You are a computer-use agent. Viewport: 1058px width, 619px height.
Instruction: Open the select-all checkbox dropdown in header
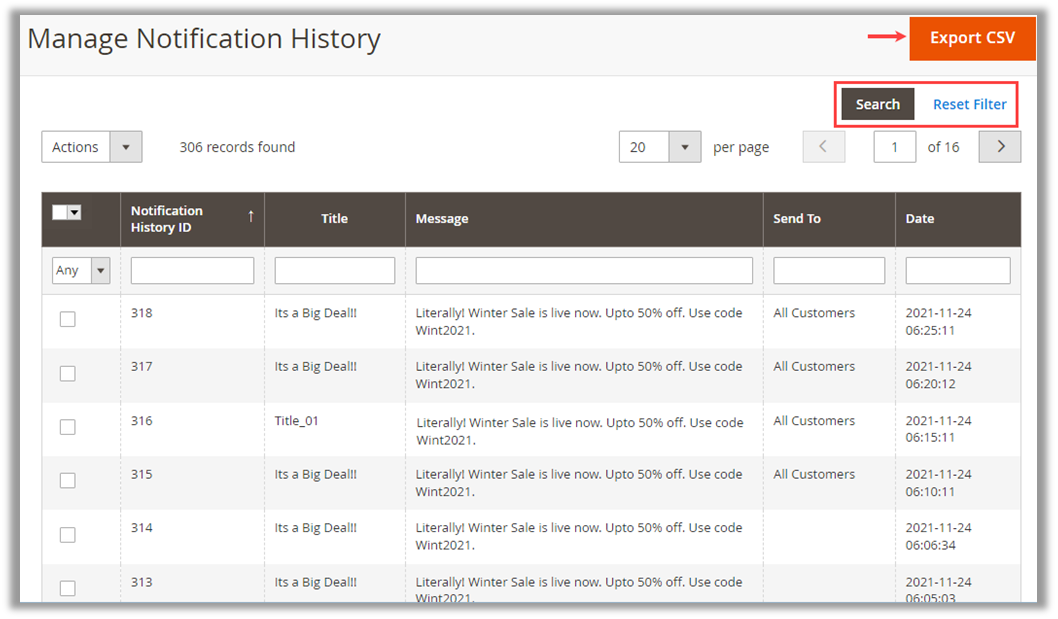[75, 212]
